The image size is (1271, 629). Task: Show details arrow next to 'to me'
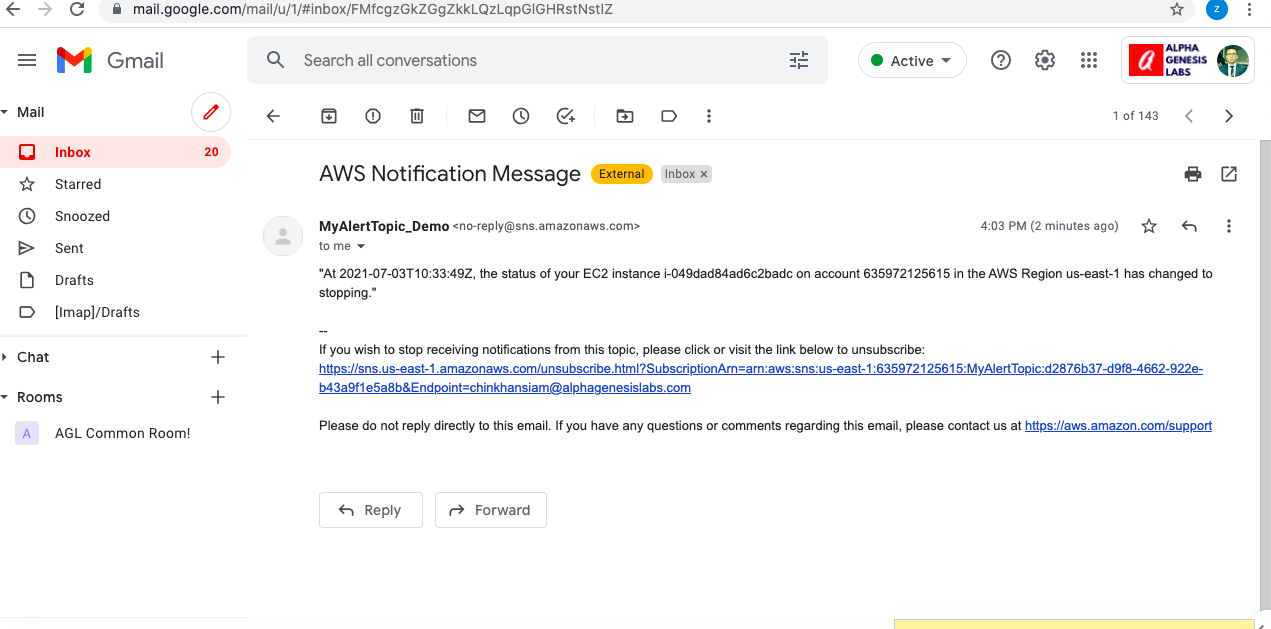pos(361,246)
